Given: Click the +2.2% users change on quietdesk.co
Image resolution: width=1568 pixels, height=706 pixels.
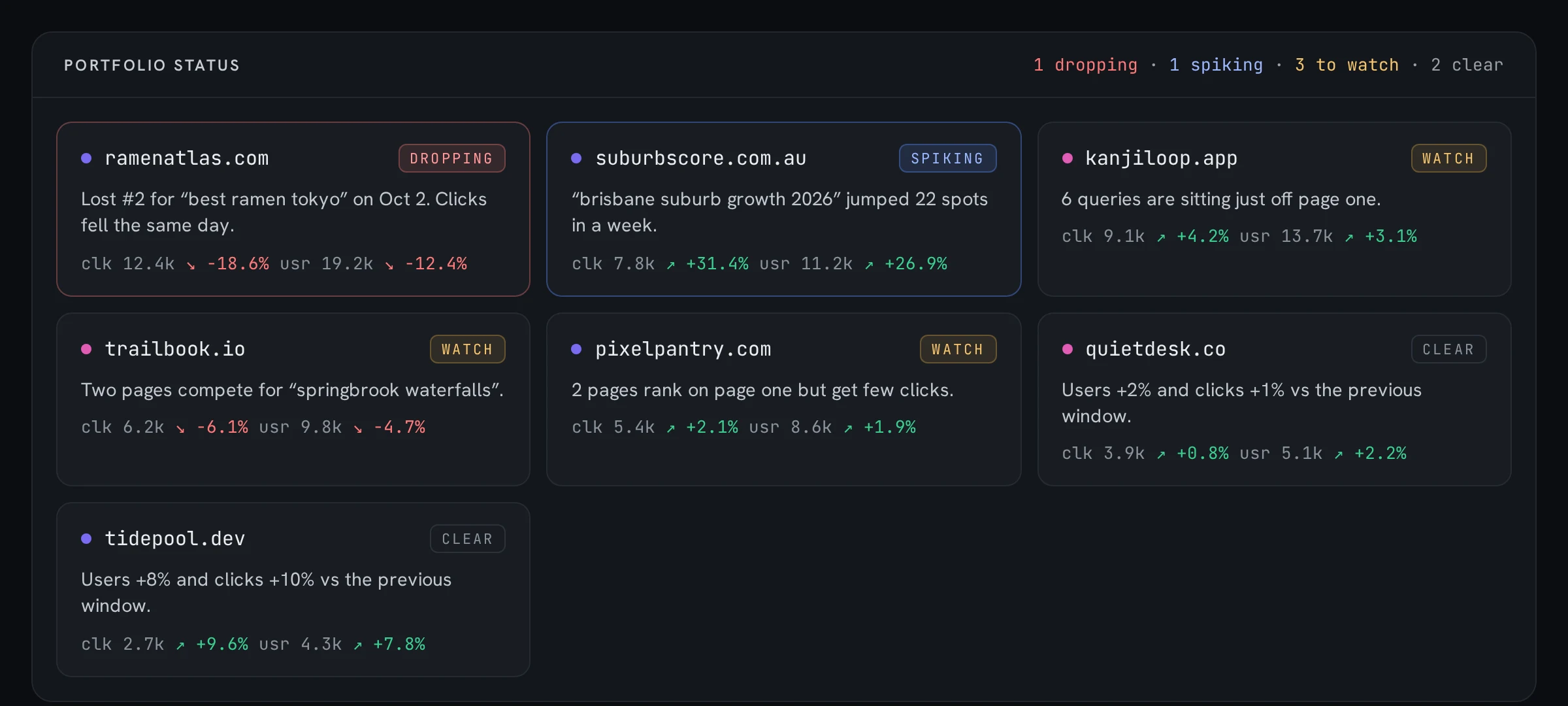Looking at the screenshot, I should click(1380, 453).
